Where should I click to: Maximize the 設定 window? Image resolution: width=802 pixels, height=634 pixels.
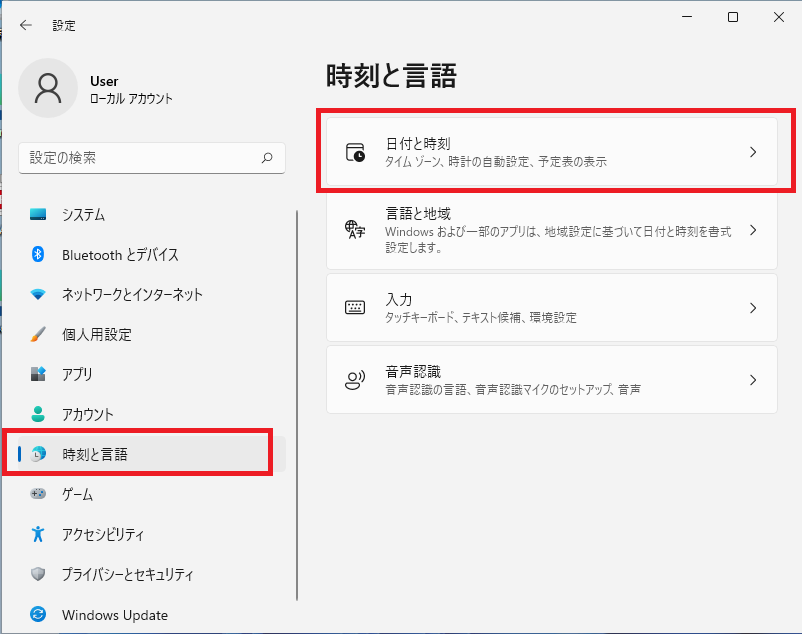[x=732, y=17]
